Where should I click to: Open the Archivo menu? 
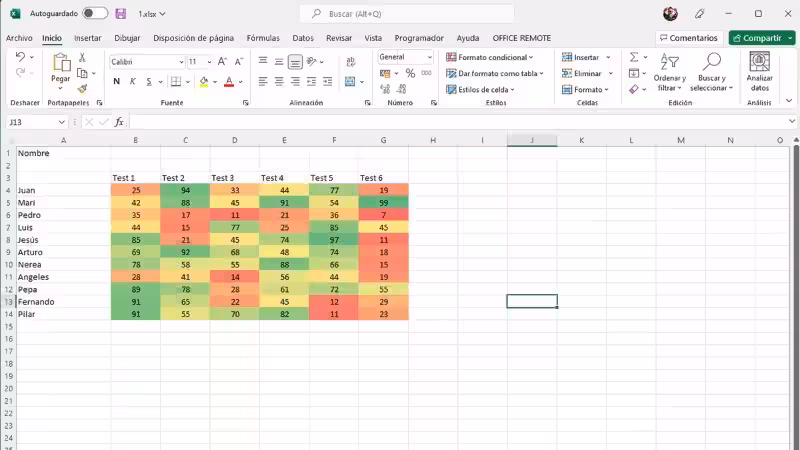pyautogui.click(x=19, y=38)
